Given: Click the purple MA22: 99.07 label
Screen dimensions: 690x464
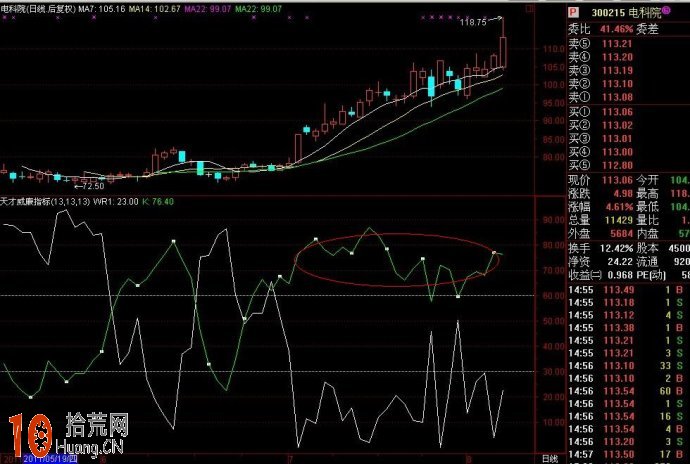Looking at the screenshot, I should 208,9.
